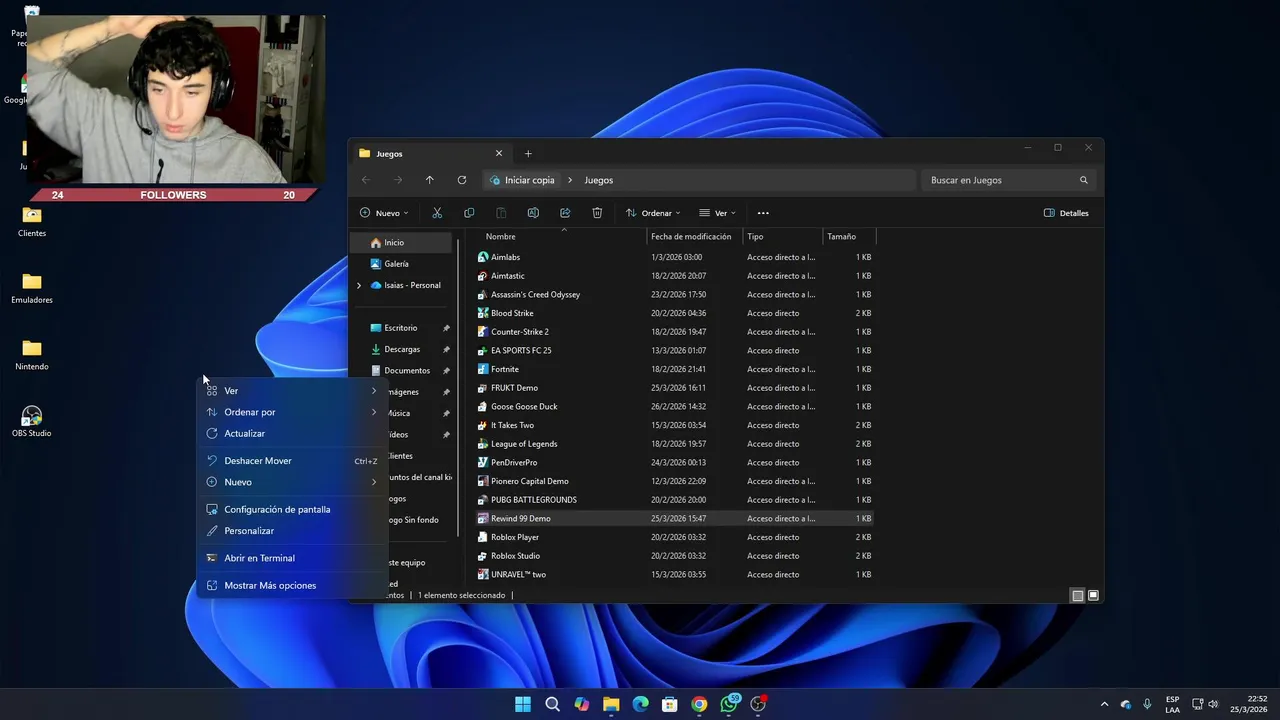
Task: Open Microsoft Edge from the taskbar
Action: point(640,704)
